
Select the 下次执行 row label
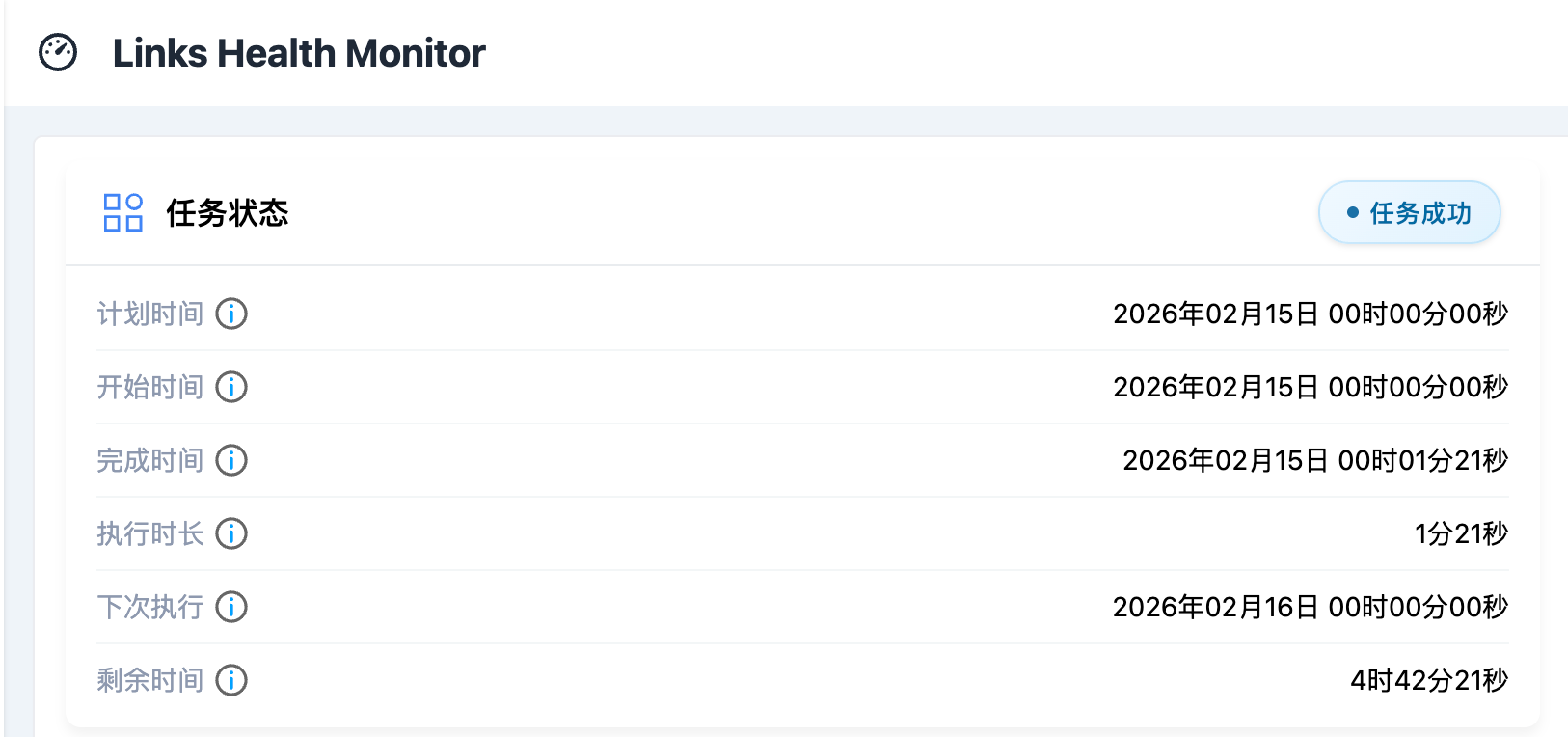(x=150, y=607)
